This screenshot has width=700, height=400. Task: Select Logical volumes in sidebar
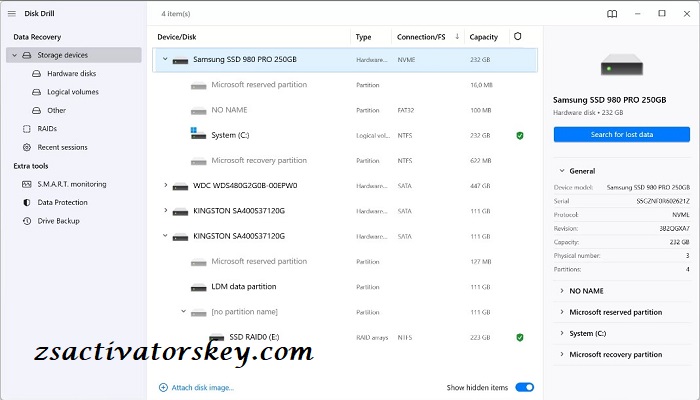(73, 92)
